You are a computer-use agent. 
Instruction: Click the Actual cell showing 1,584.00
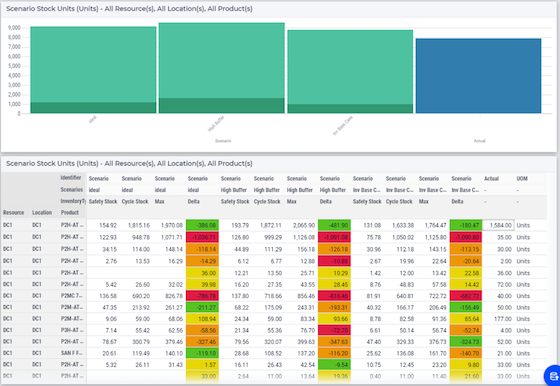tap(499, 225)
